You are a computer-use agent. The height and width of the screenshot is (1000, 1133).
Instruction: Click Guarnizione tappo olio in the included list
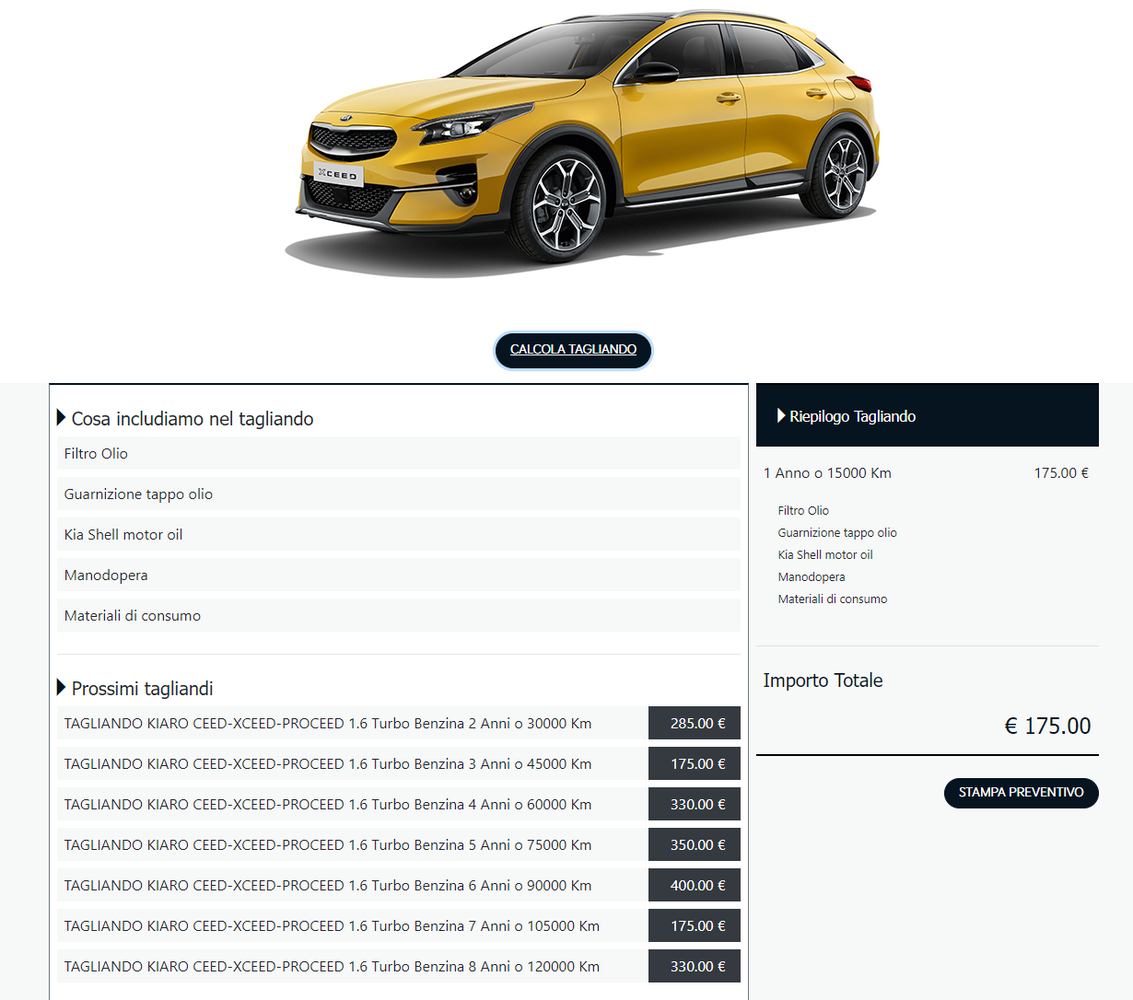tap(399, 493)
